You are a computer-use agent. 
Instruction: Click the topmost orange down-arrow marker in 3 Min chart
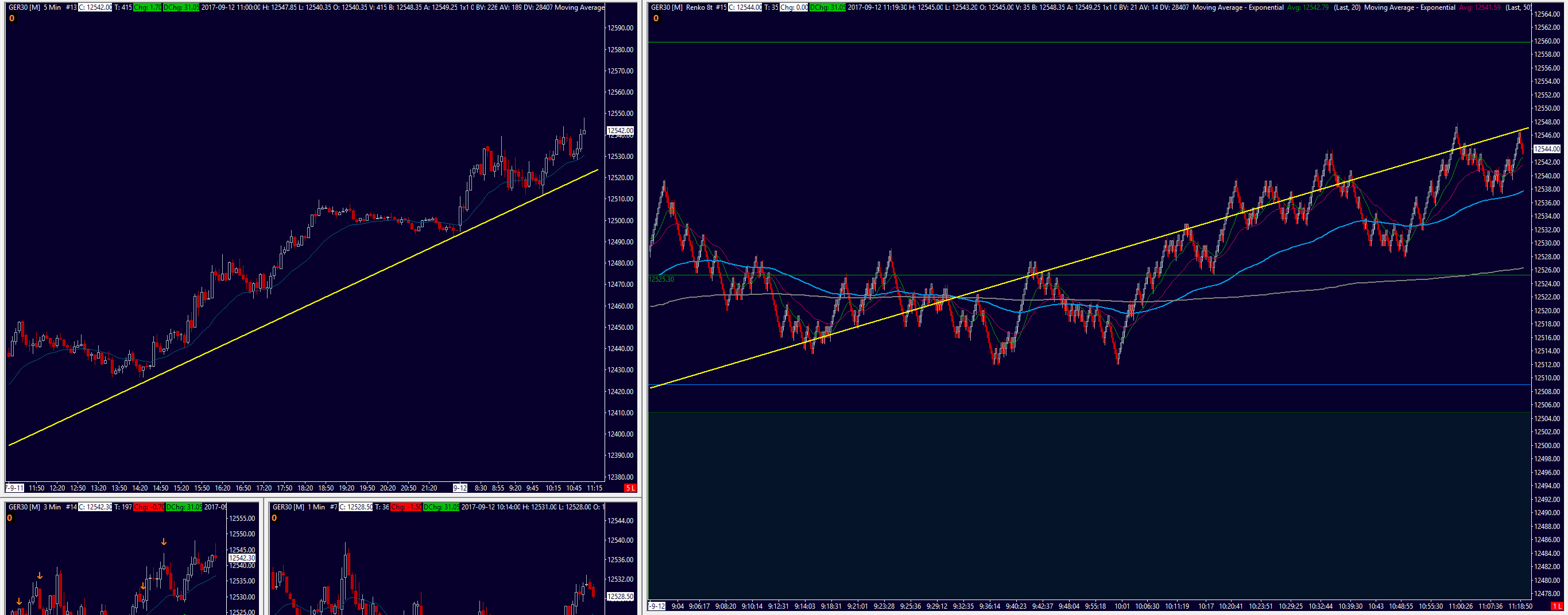pos(164,542)
